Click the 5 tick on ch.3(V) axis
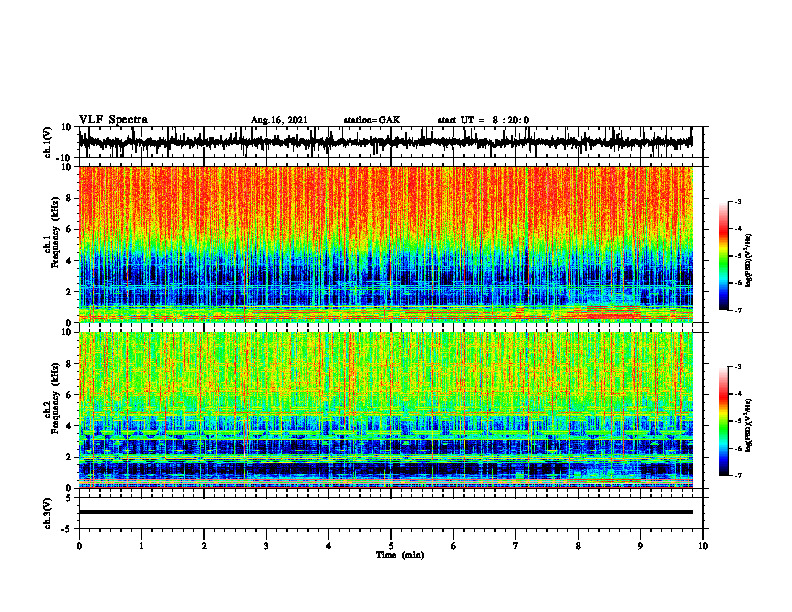The width and height of the screenshot is (792, 612). [x=69, y=498]
